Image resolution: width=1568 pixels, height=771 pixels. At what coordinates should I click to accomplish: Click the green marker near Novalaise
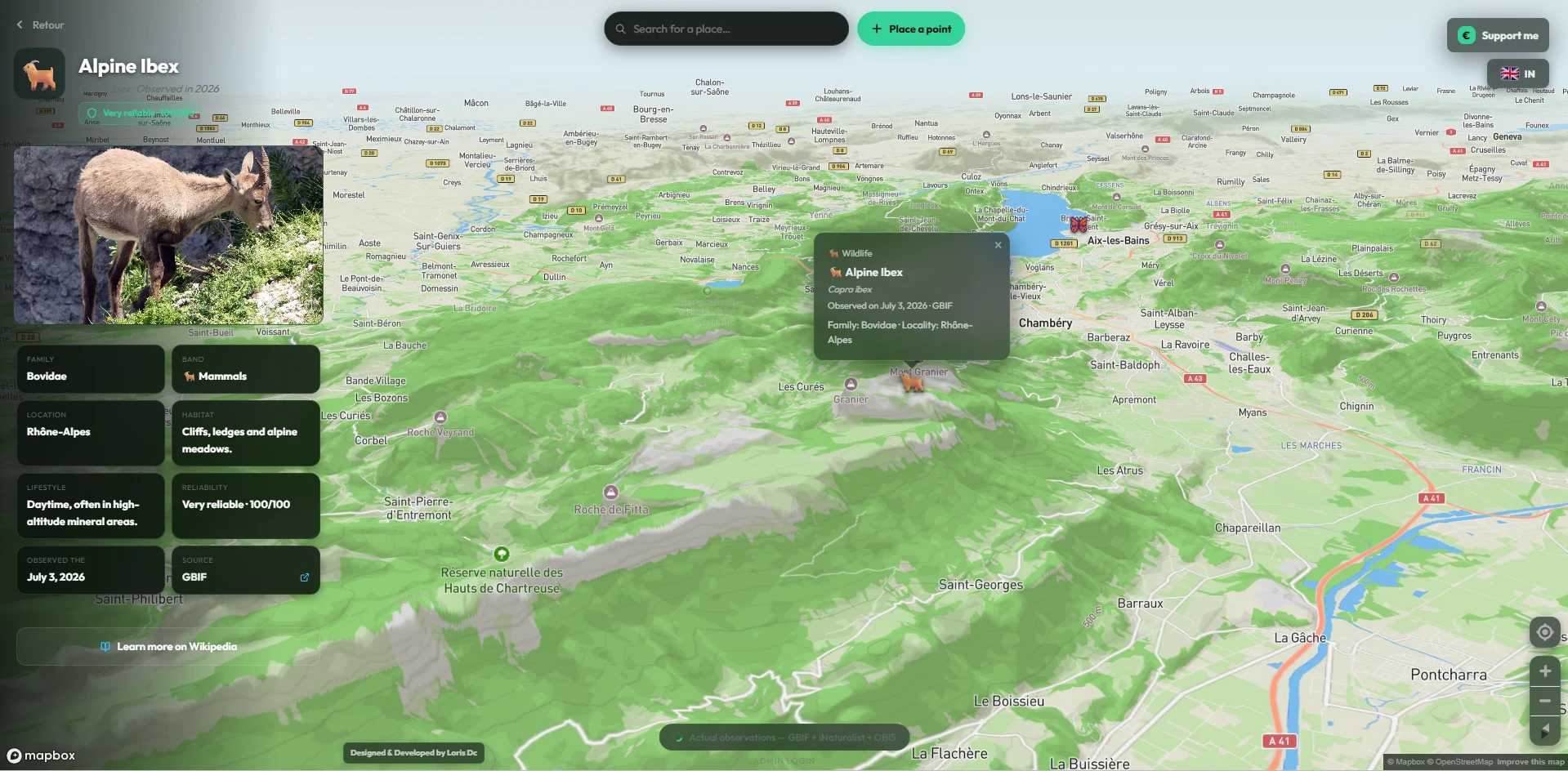pos(708,291)
